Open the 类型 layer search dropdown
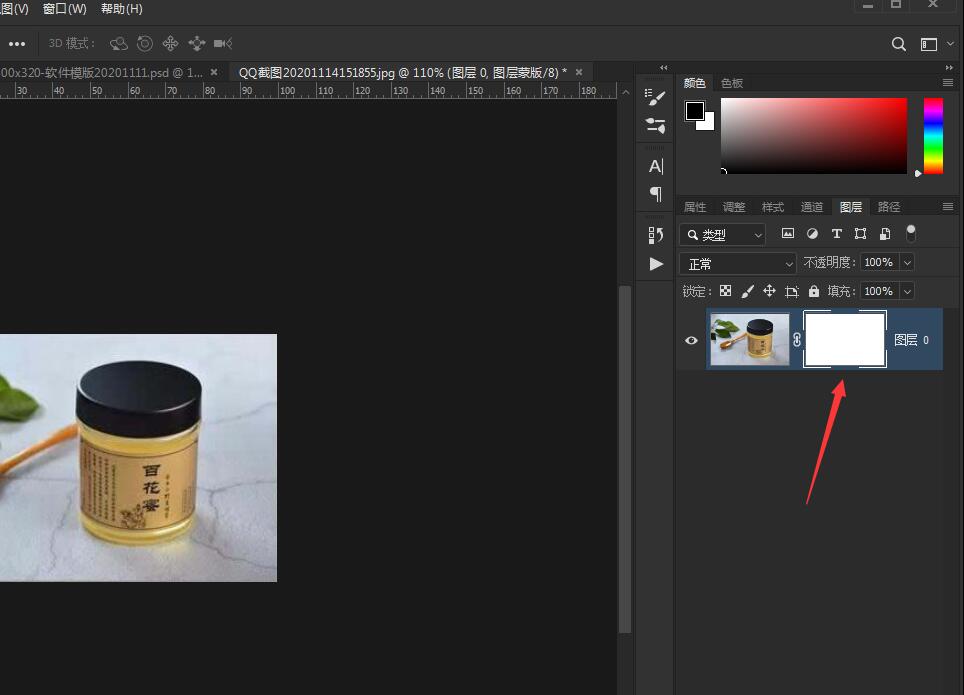 click(x=722, y=234)
